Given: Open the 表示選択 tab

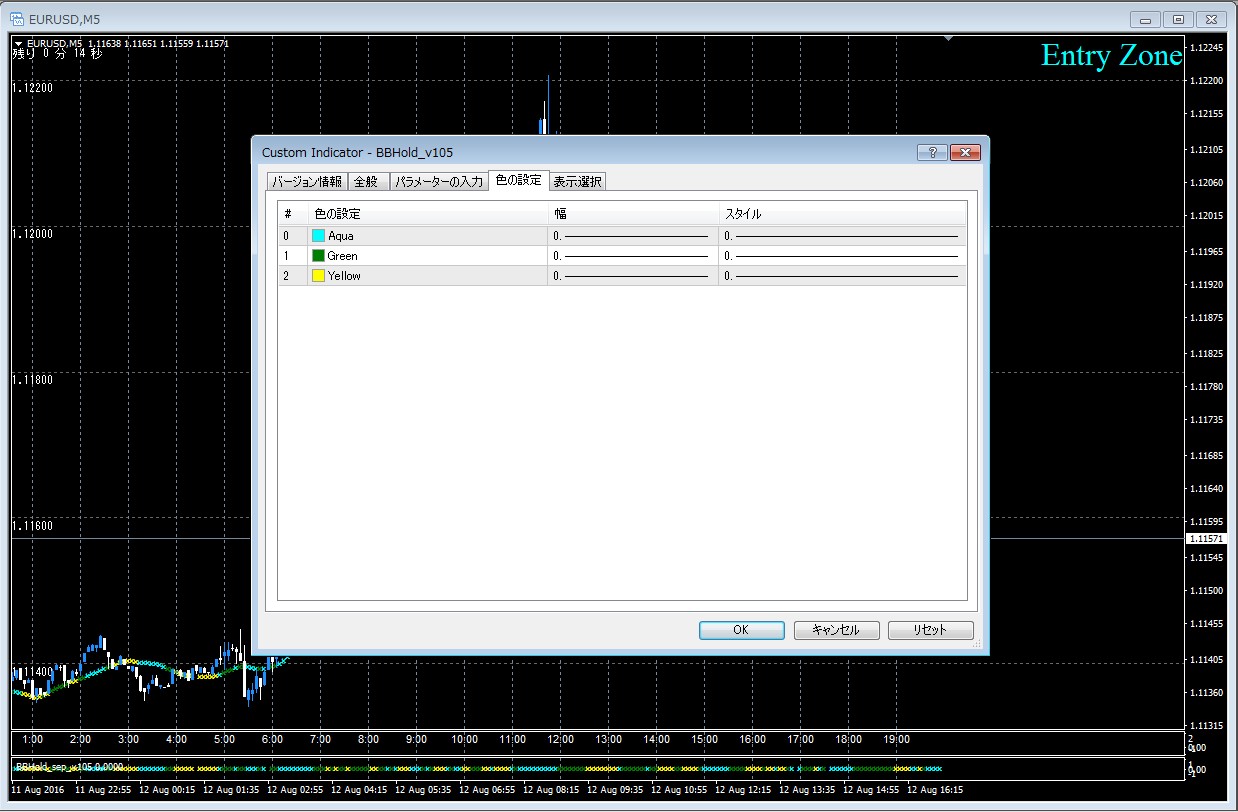Looking at the screenshot, I should coord(577,181).
